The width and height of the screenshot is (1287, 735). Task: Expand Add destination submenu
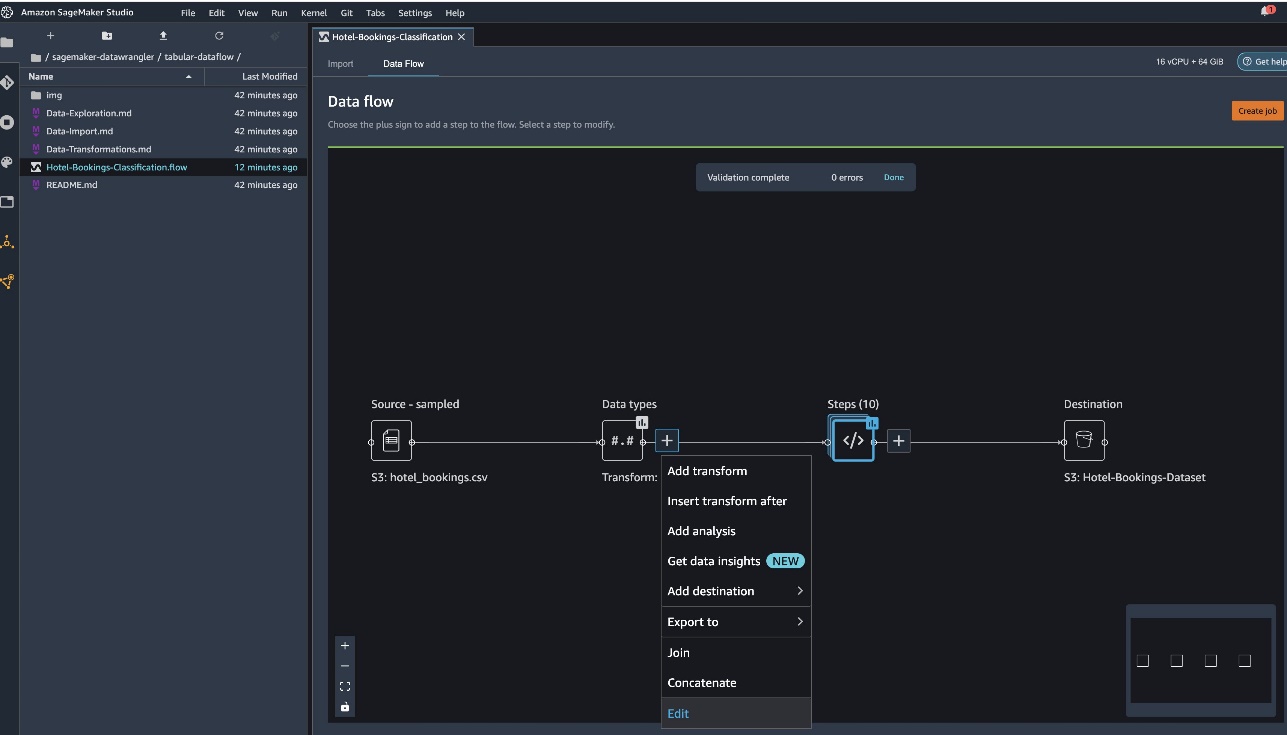(736, 591)
